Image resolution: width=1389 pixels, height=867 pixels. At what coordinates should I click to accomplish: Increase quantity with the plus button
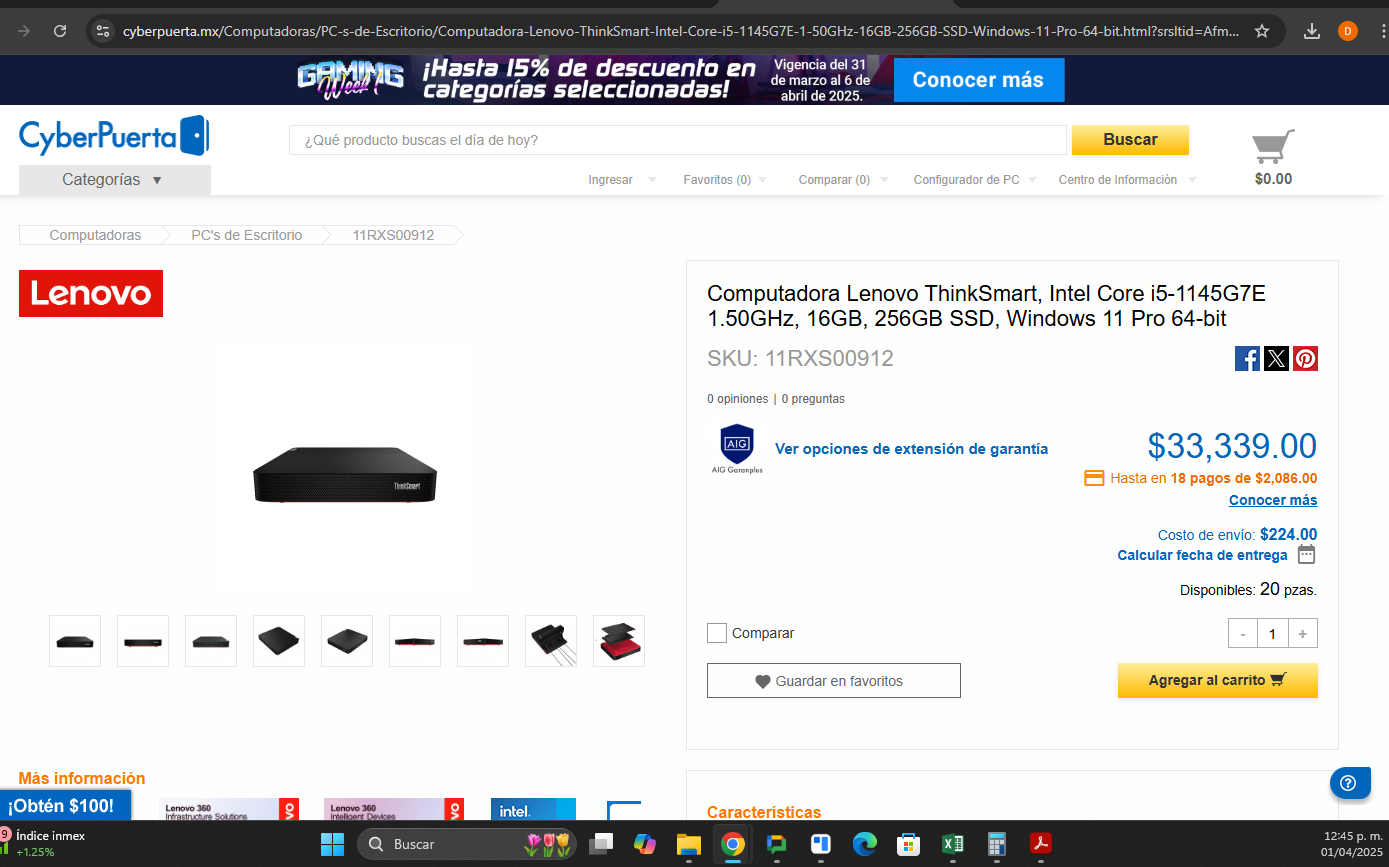point(1302,633)
